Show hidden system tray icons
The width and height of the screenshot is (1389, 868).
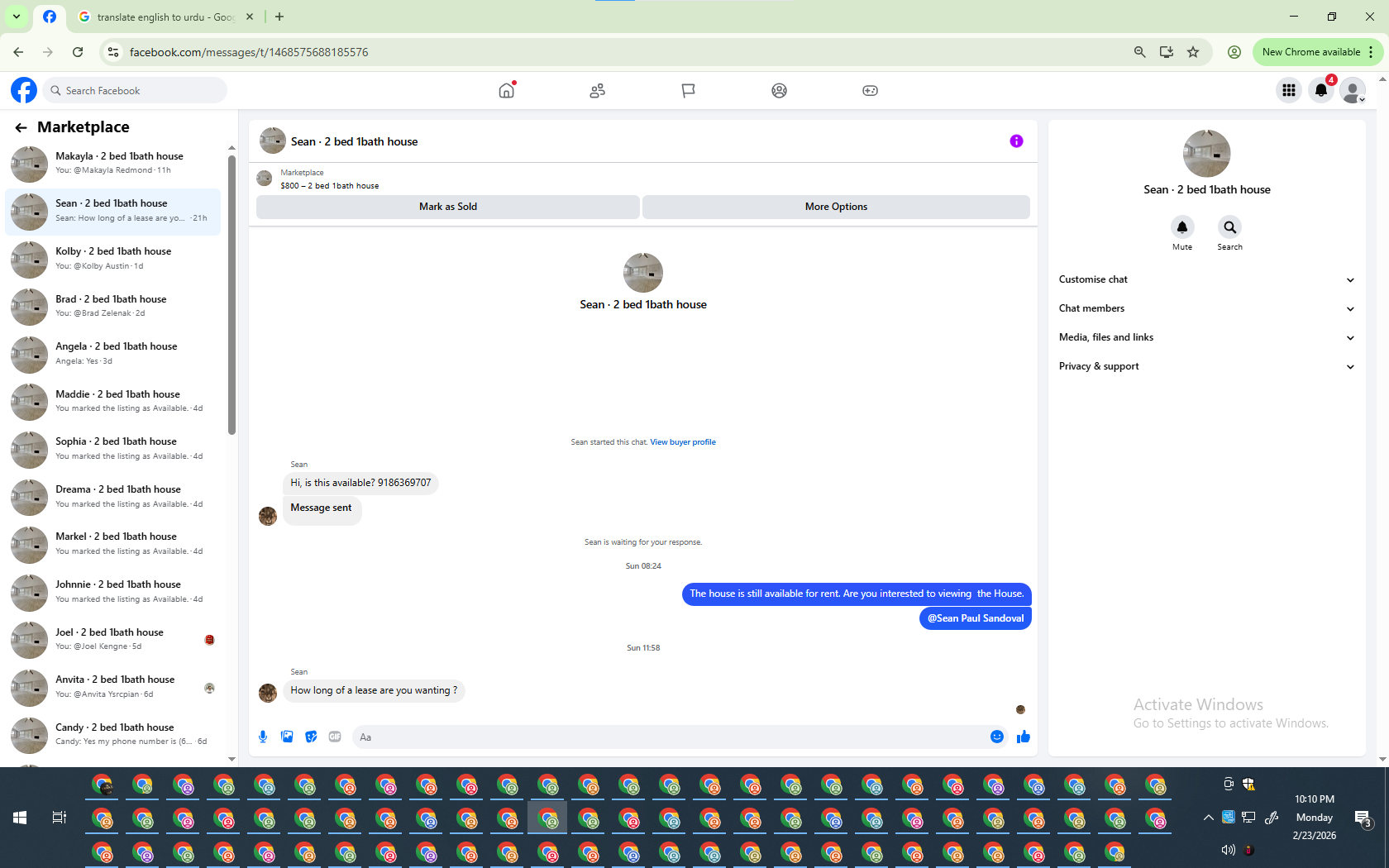pyautogui.click(x=1209, y=818)
